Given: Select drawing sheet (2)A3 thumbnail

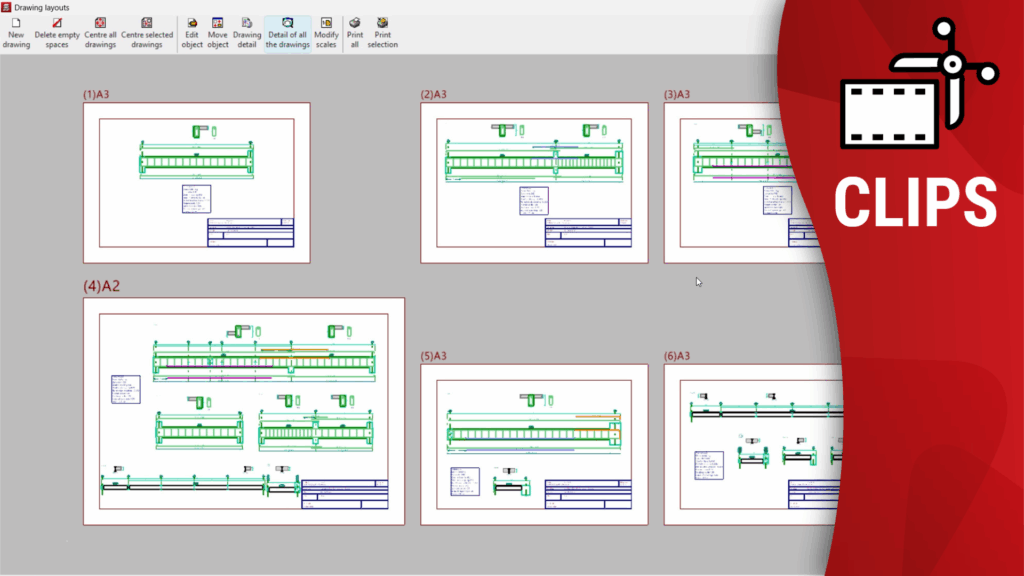Looking at the screenshot, I should pos(533,182).
